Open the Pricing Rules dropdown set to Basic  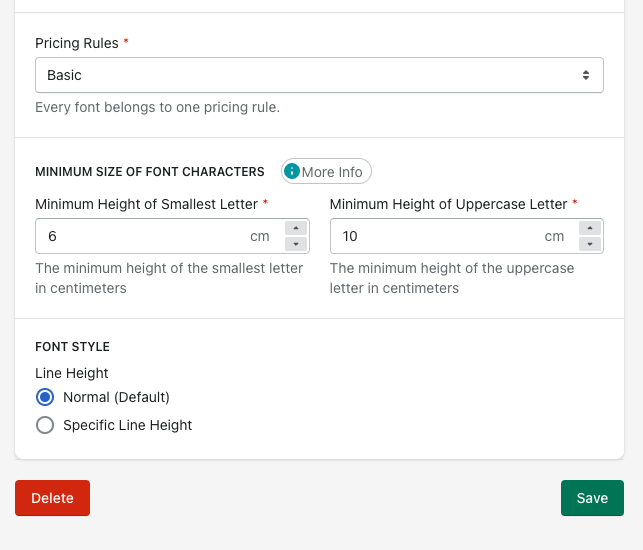point(300,75)
